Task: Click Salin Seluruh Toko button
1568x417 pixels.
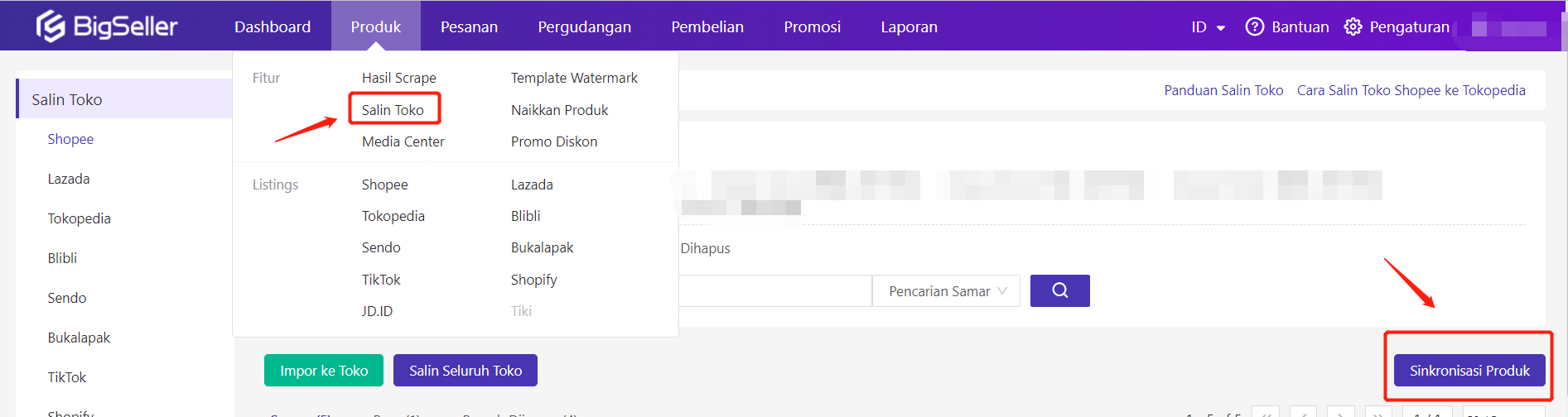Action: point(466,371)
